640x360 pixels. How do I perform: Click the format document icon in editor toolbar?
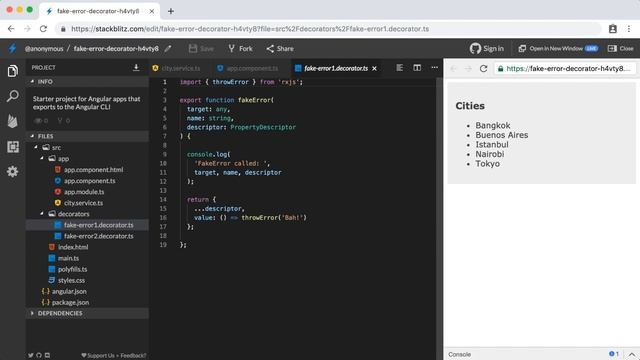(x=400, y=68)
